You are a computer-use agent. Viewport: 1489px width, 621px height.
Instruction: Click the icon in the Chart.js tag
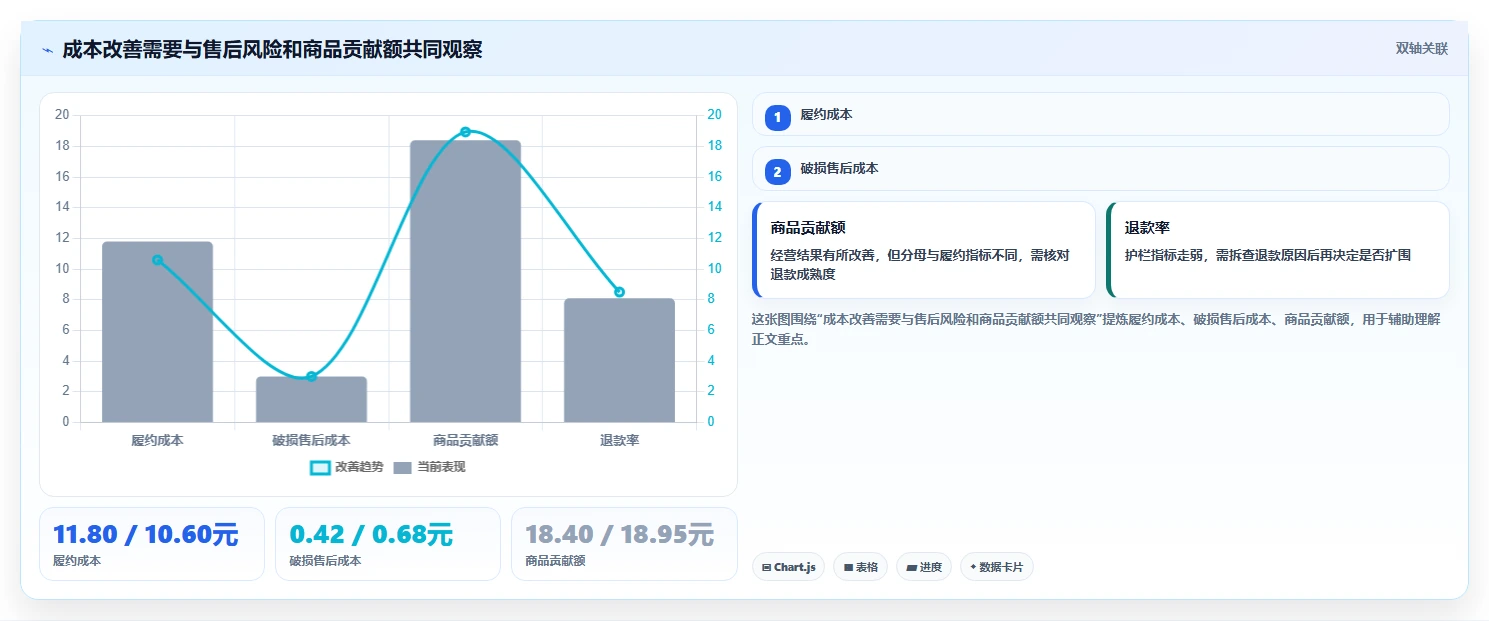[x=766, y=568]
